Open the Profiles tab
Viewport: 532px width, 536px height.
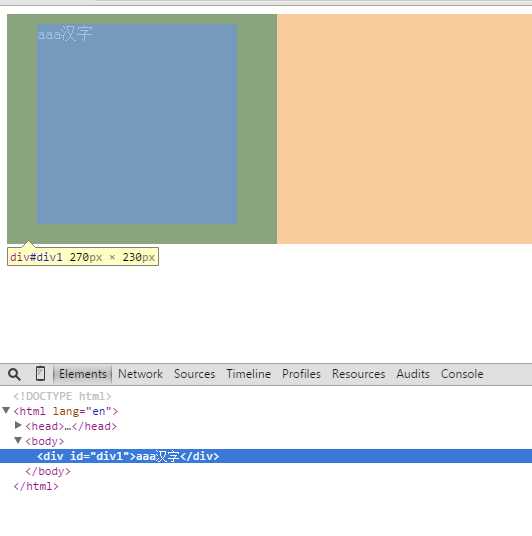[x=301, y=374]
